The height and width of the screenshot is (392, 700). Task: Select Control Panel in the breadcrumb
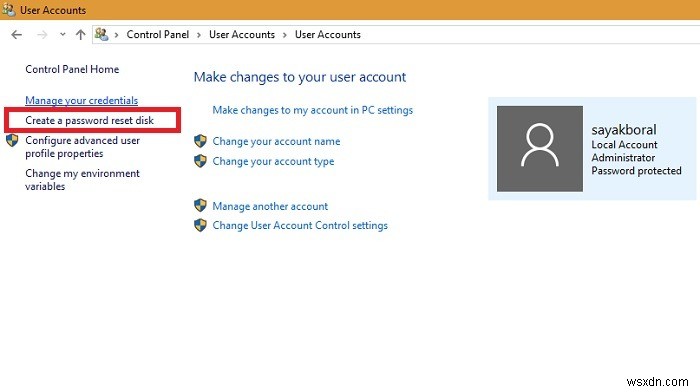pyautogui.click(x=158, y=34)
